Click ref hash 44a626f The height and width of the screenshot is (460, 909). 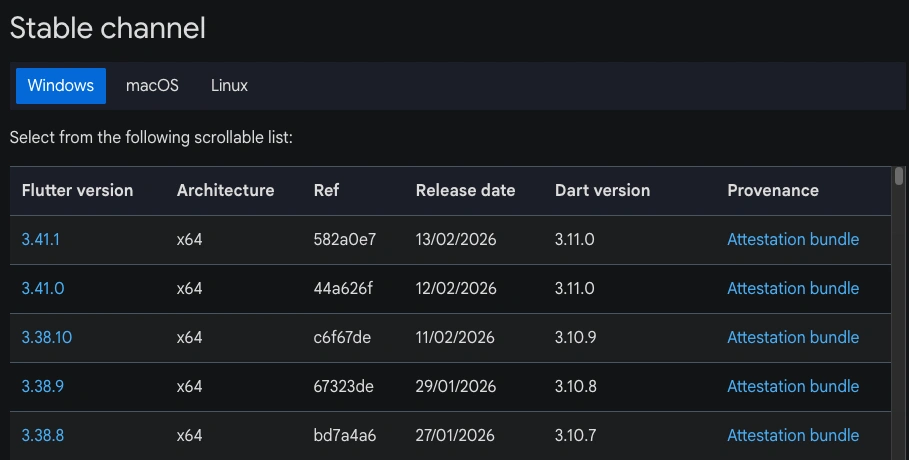[x=343, y=288]
